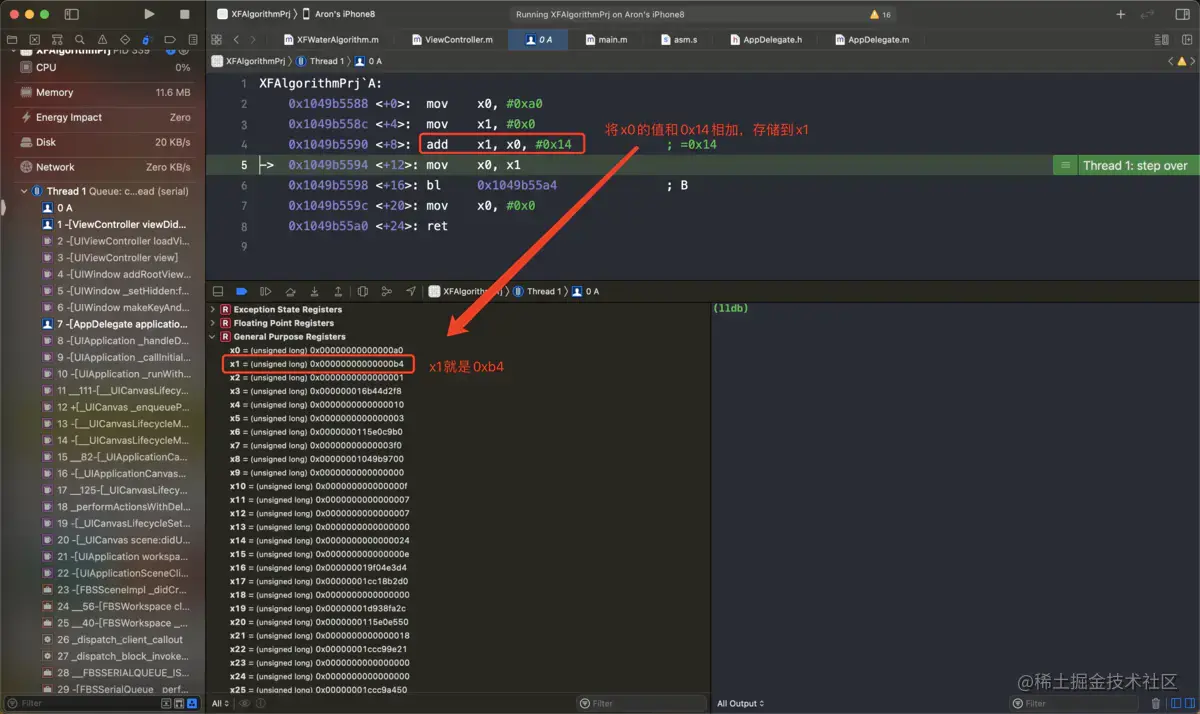Viewport: 1200px width, 714px height.
Task: Open the All Output dropdown in console
Action: 741,703
